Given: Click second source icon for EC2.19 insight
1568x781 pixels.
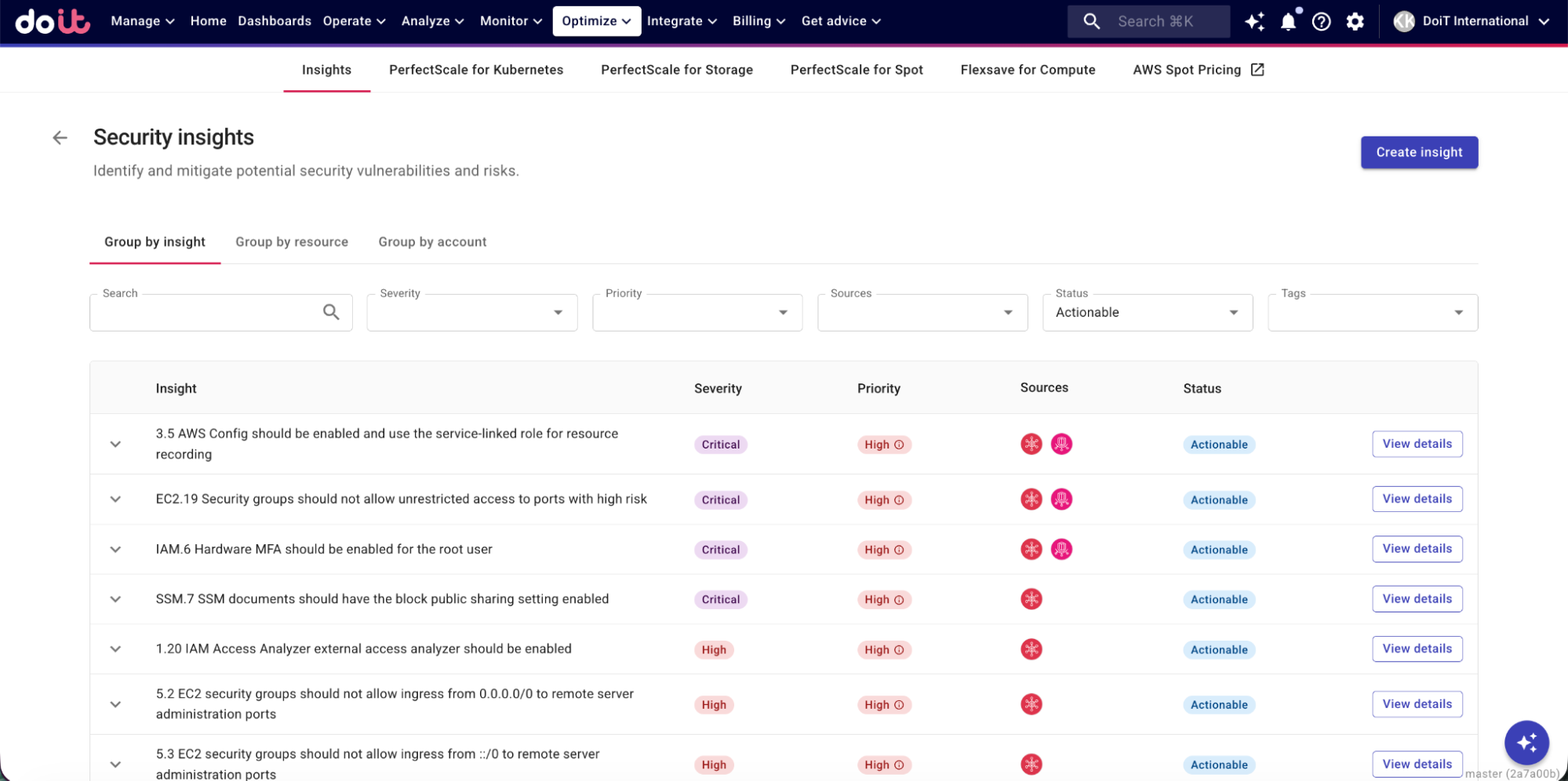Looking at the screenshot, I should tap(1061, 499).
